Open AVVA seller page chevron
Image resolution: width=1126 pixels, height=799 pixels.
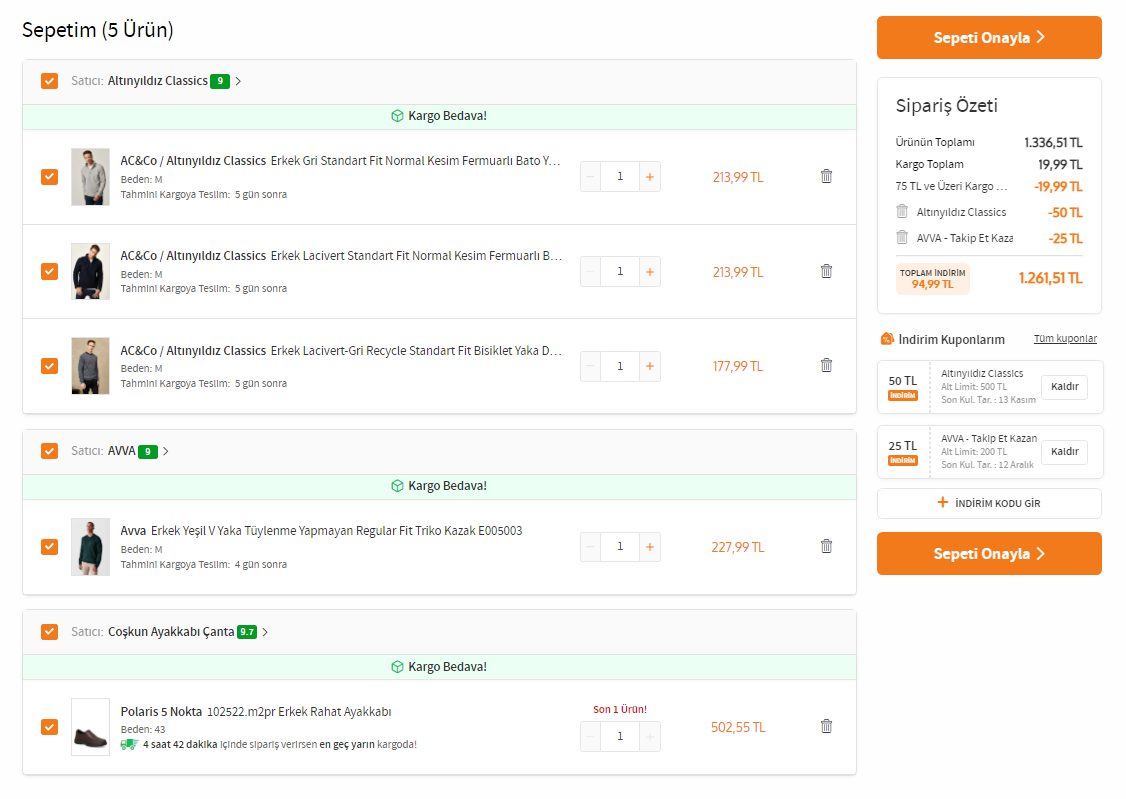[166, 452]
